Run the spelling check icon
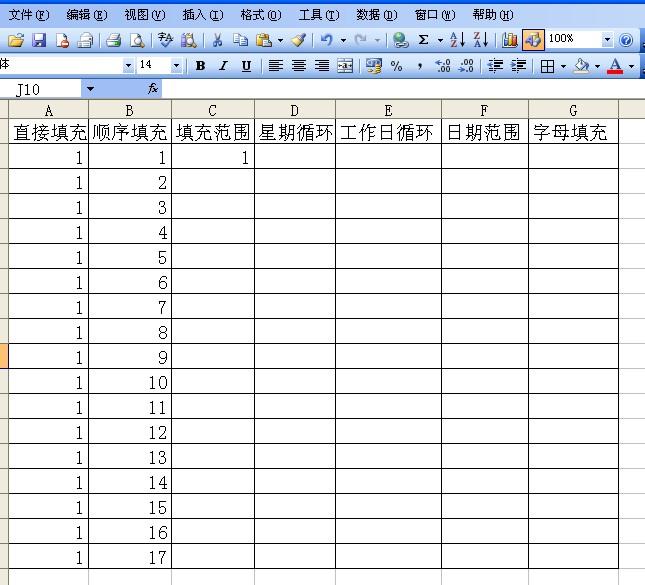 click(165, 40)
